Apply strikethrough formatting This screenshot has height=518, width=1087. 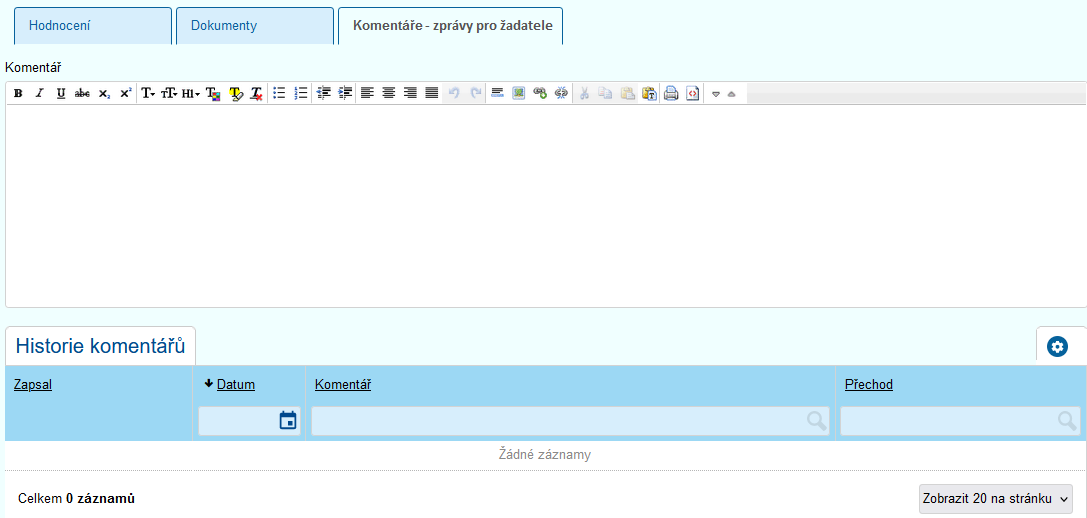pyautogui.click(x=82, y=94)
